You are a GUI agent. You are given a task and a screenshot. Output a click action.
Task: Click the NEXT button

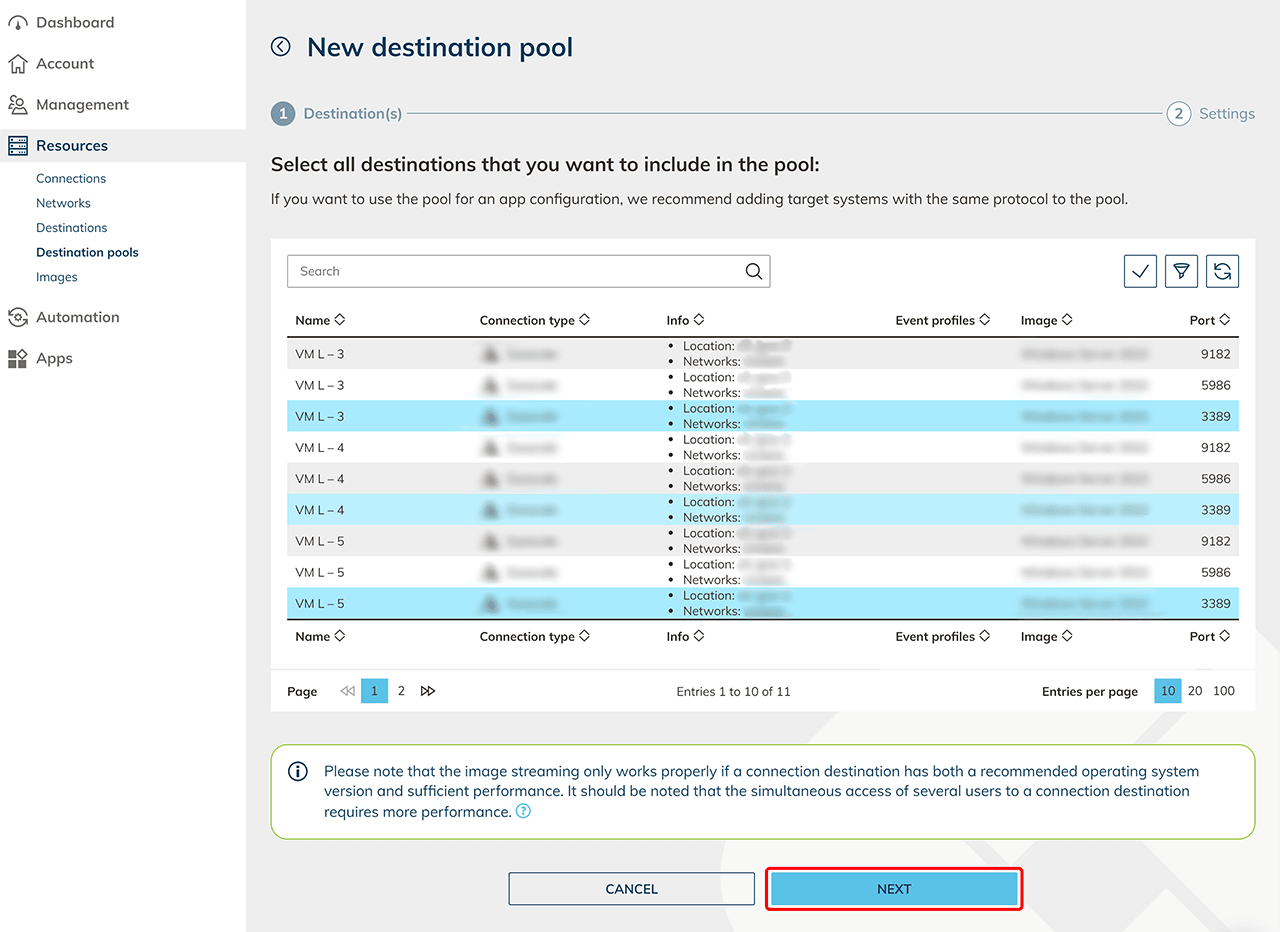coord(894,889)
